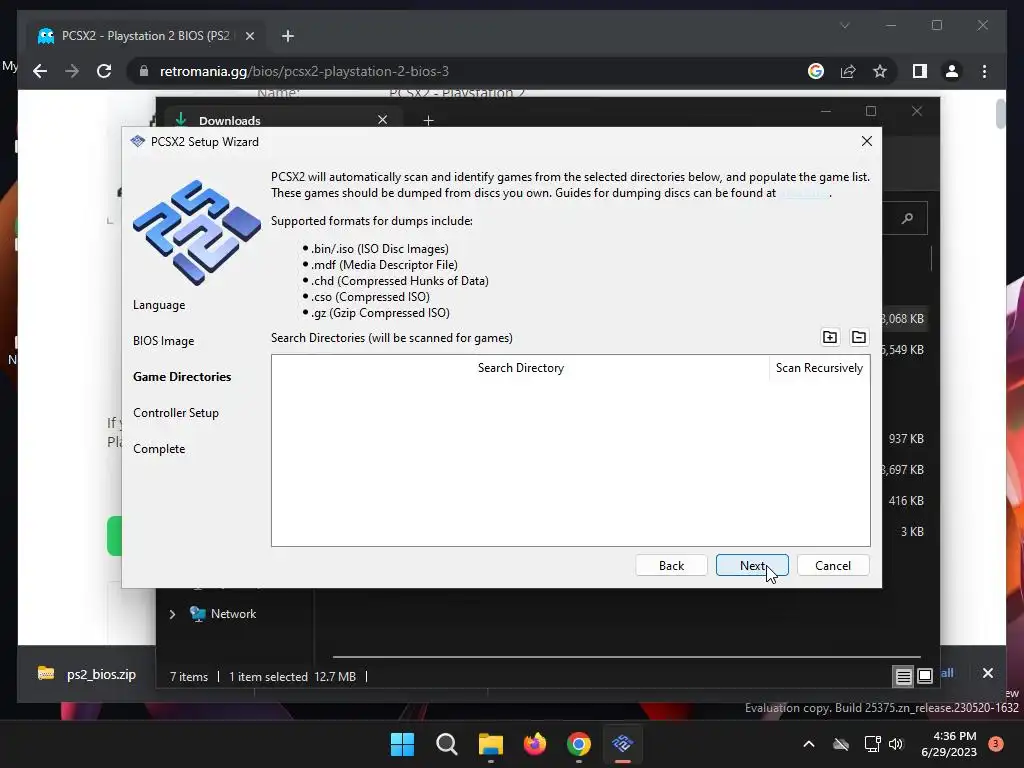Select the Downloads tab in File Explorer
Viewport: 1024px width, 768px height.
(x=281, y=119)
